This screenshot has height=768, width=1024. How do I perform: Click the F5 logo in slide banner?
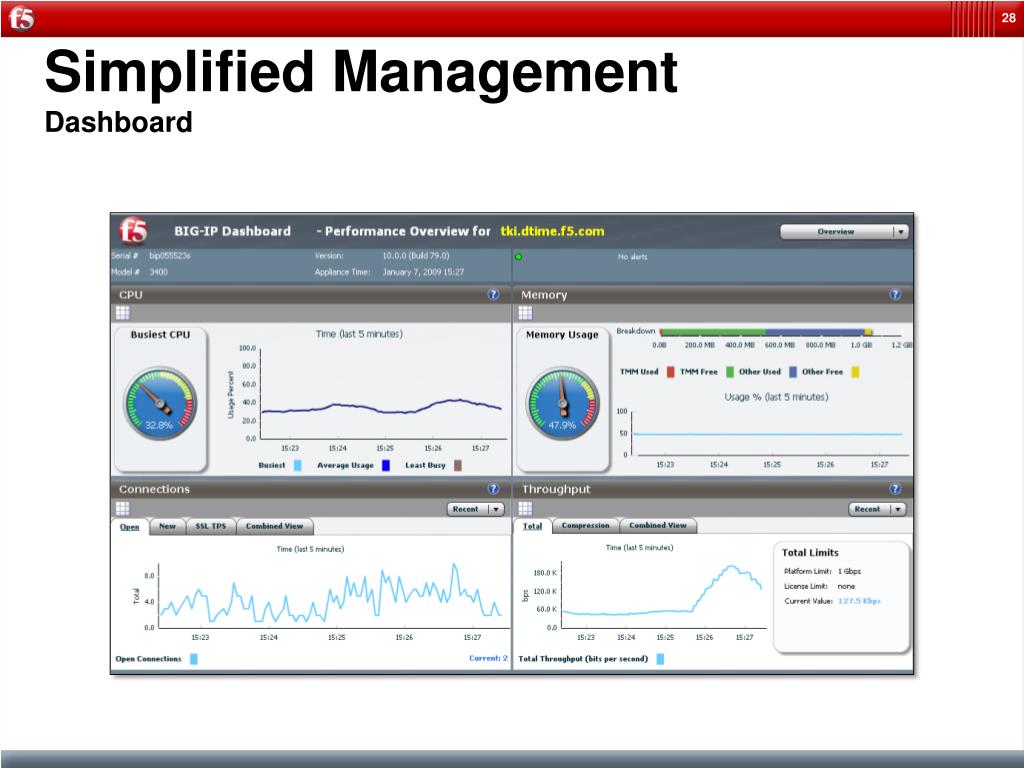coord(21,18)
